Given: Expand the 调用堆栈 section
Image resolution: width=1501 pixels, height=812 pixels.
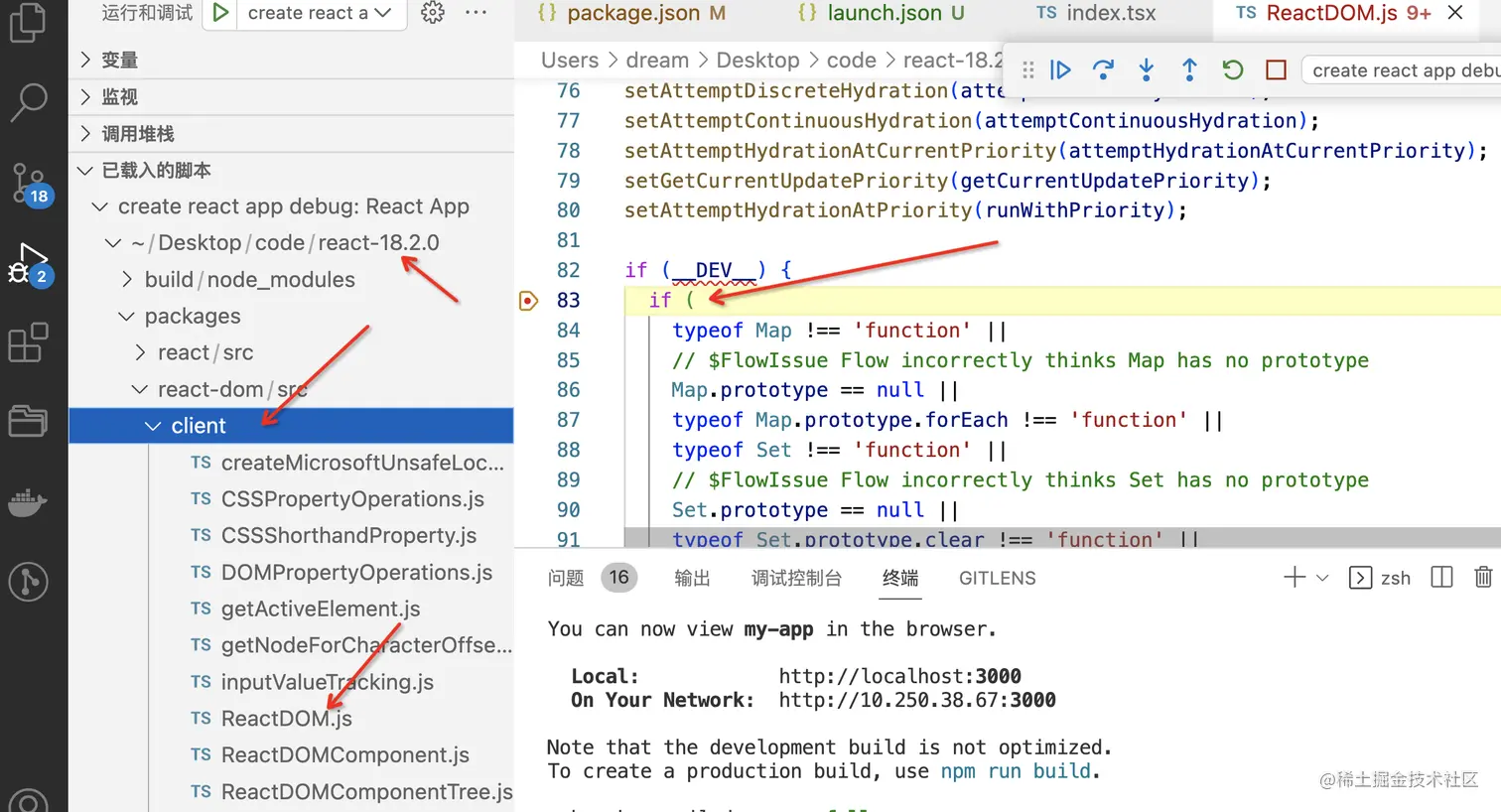Looking at the screenshot, I should pos(291,134).
